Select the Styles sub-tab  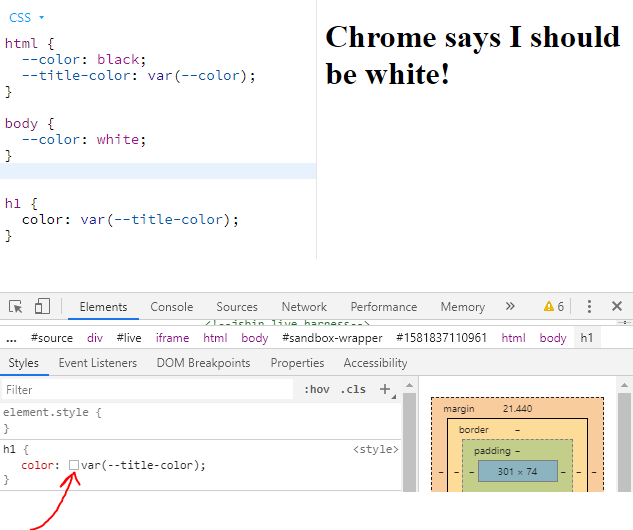point(24,363)
